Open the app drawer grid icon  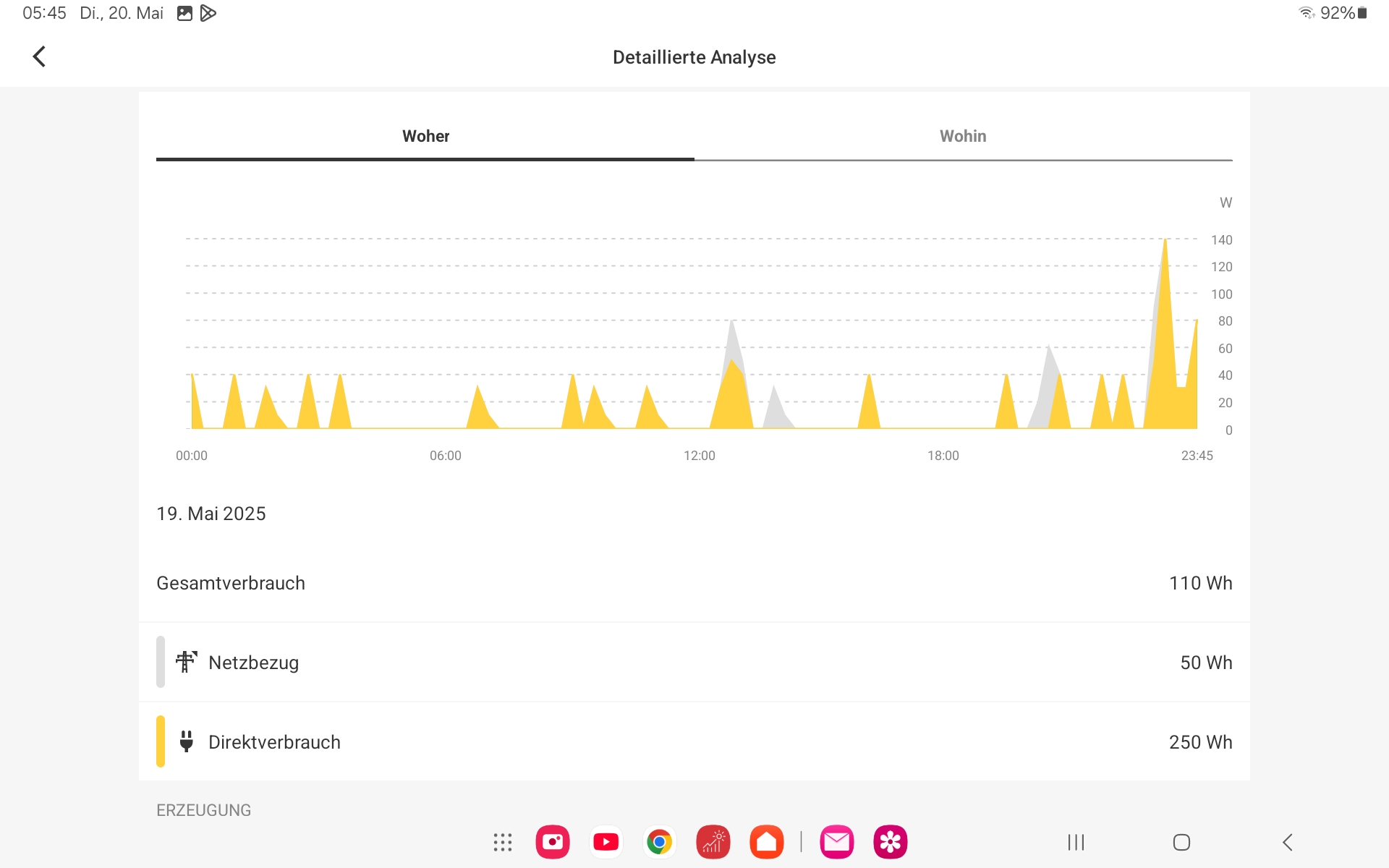click(502, 842)
